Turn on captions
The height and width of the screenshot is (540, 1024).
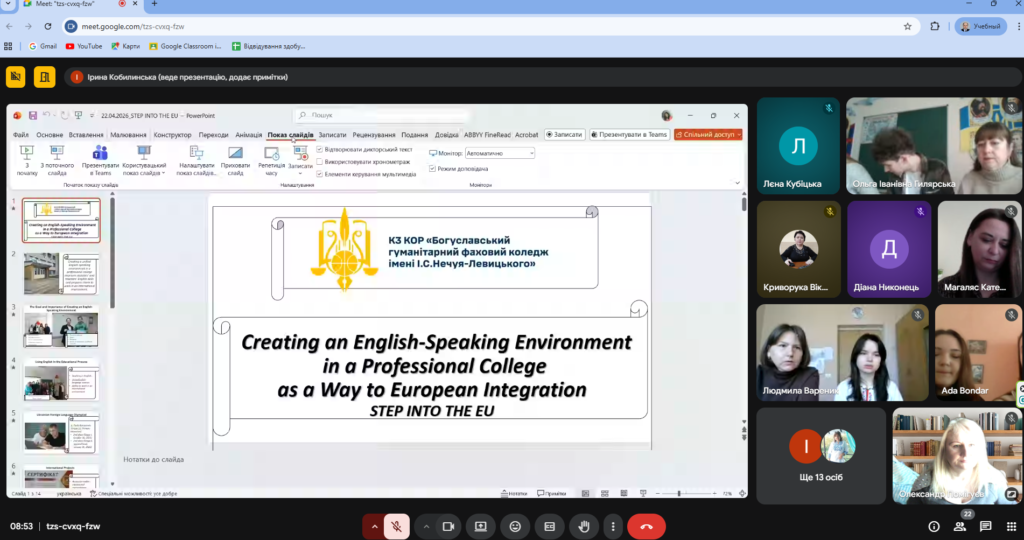[549, 526]
